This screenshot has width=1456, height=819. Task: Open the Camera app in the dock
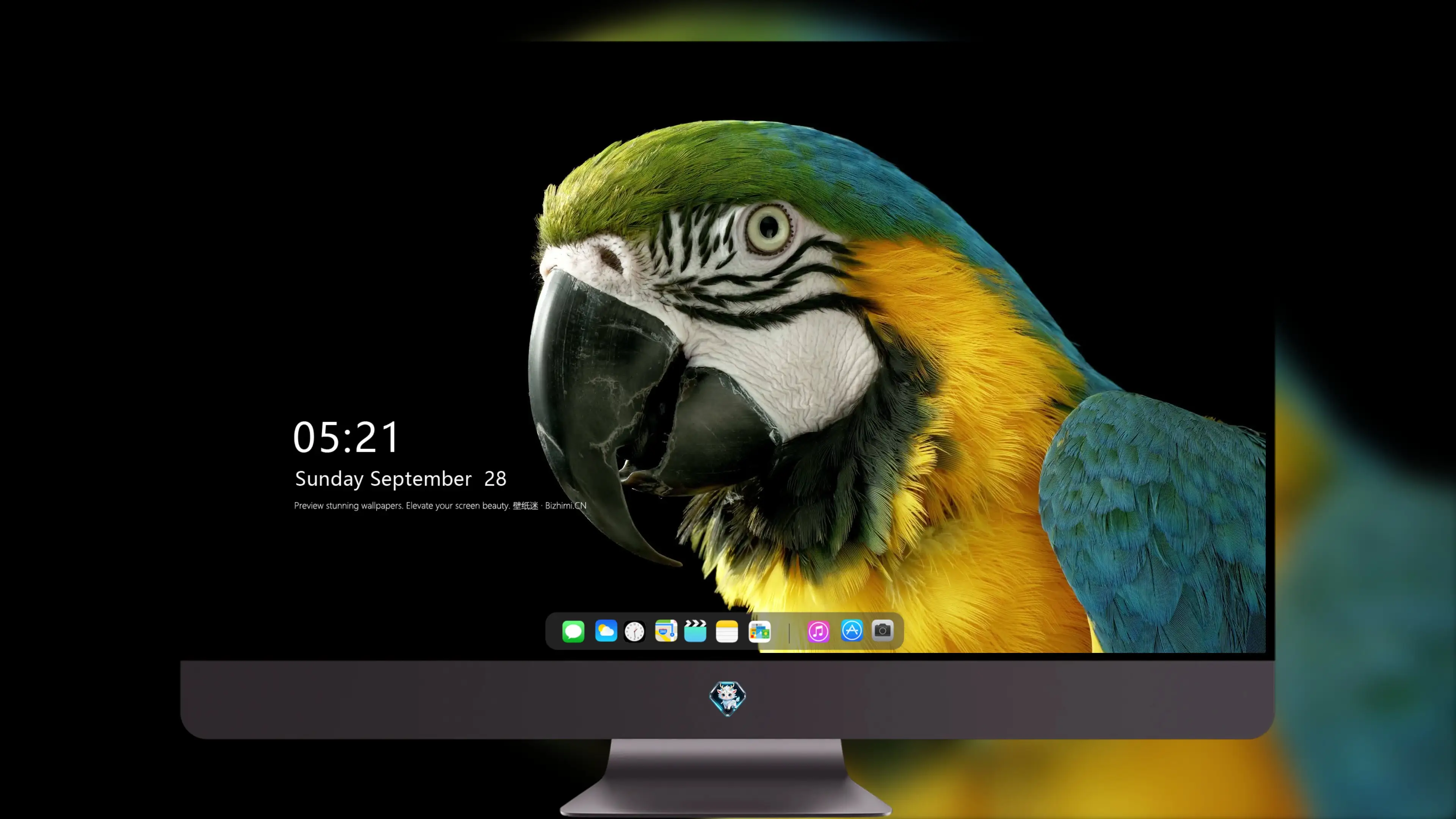click(x=882, y=630)
